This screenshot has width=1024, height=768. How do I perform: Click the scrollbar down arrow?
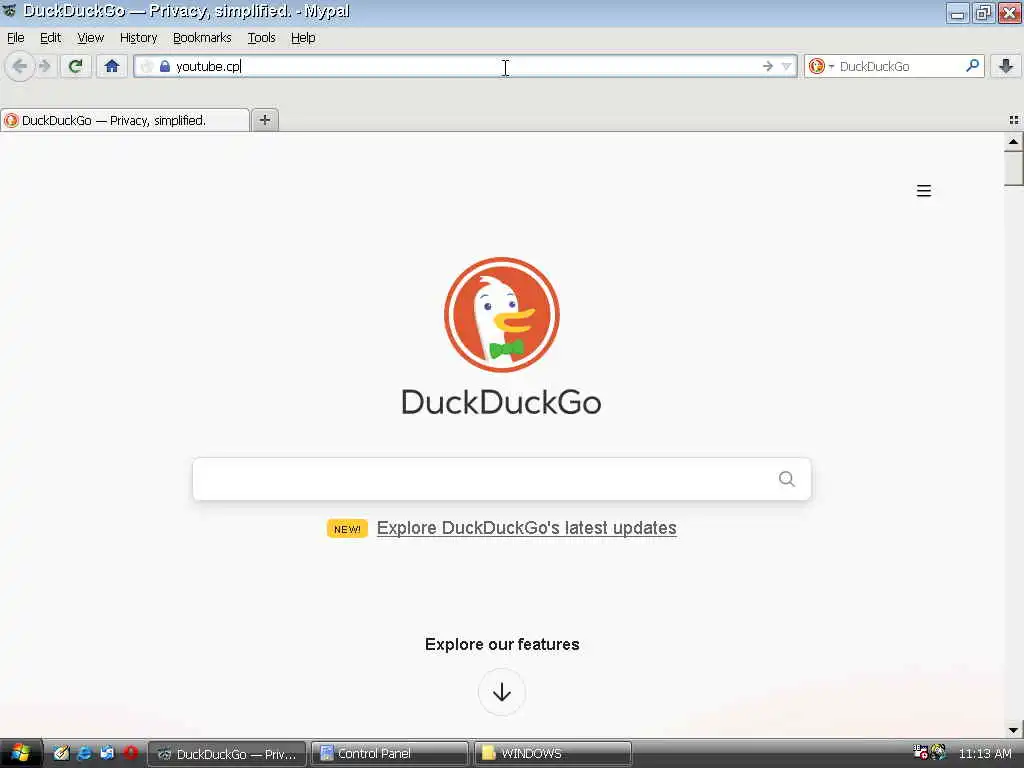(1014, 730)
